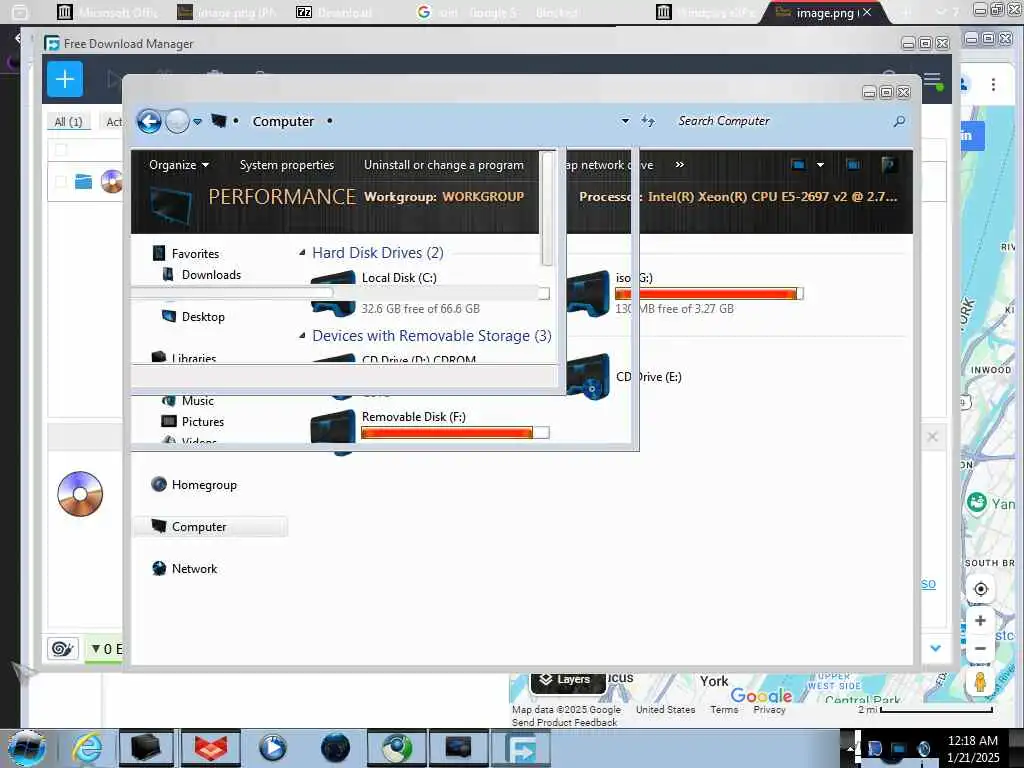Collapse Devices with Removable Storage group
1024x768 pixels.
tap(302, 336)
